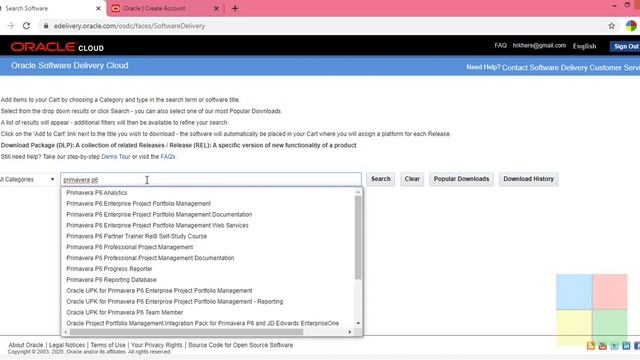Click the Oracle Cloud logo

pyautogui.click(x=57, y=47)
